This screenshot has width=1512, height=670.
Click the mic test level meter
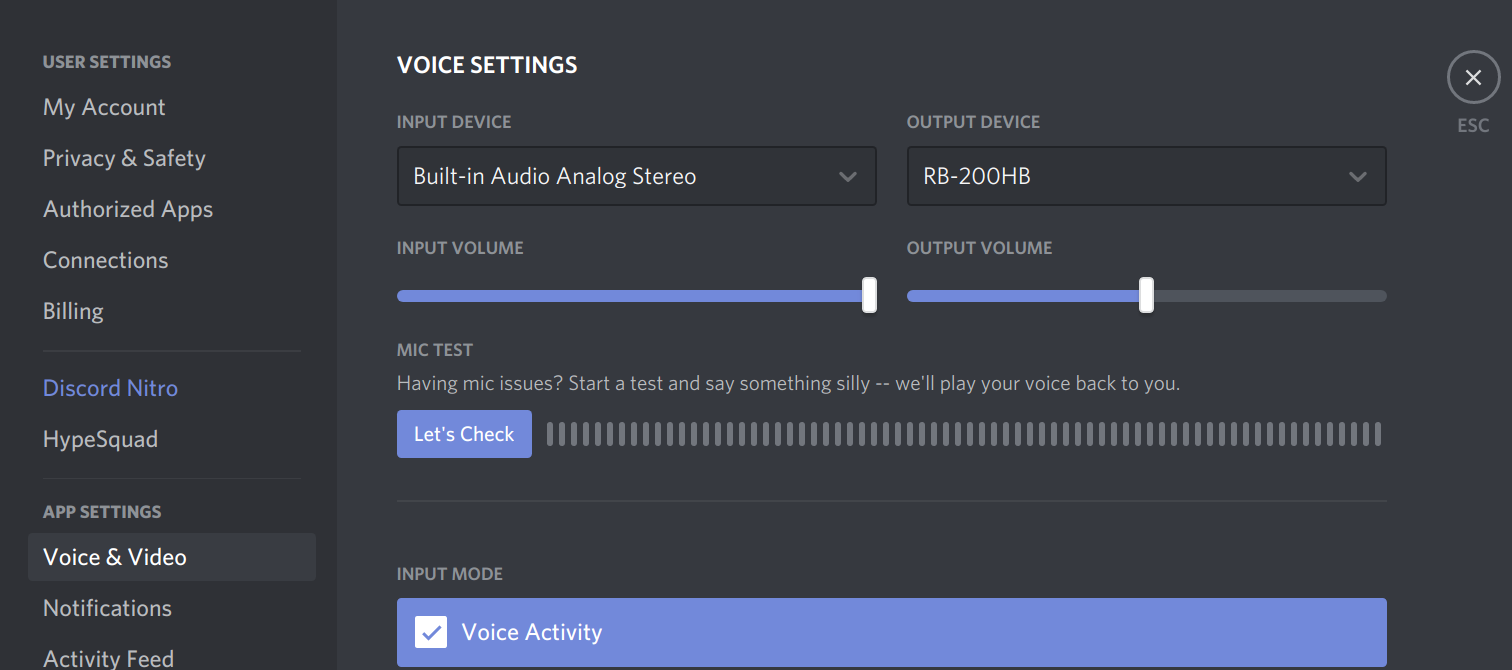coord(963,434)
